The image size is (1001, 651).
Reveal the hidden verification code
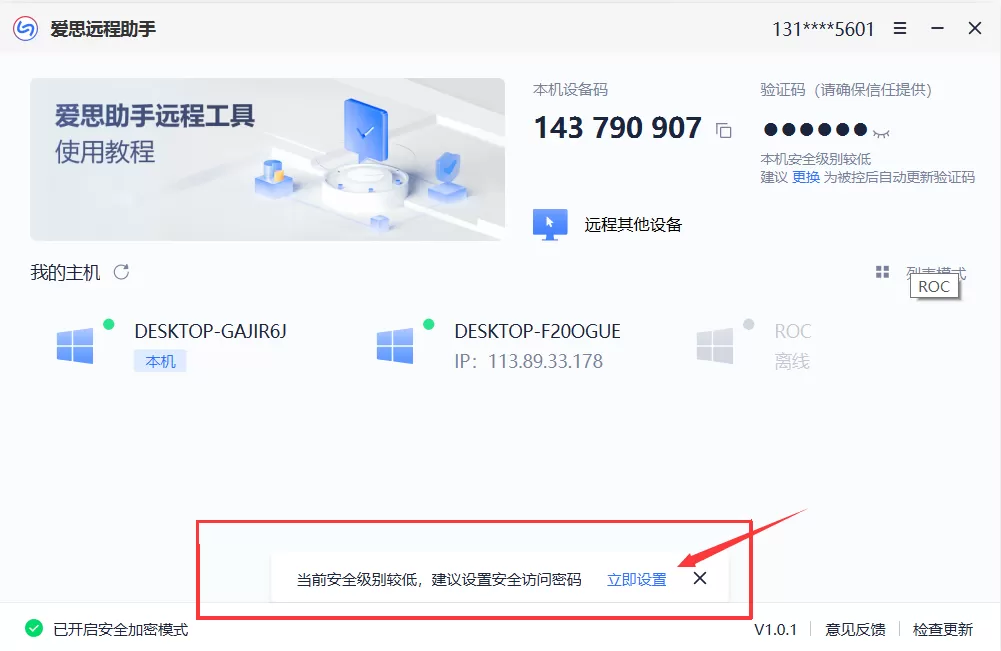(x=882, y=133)
